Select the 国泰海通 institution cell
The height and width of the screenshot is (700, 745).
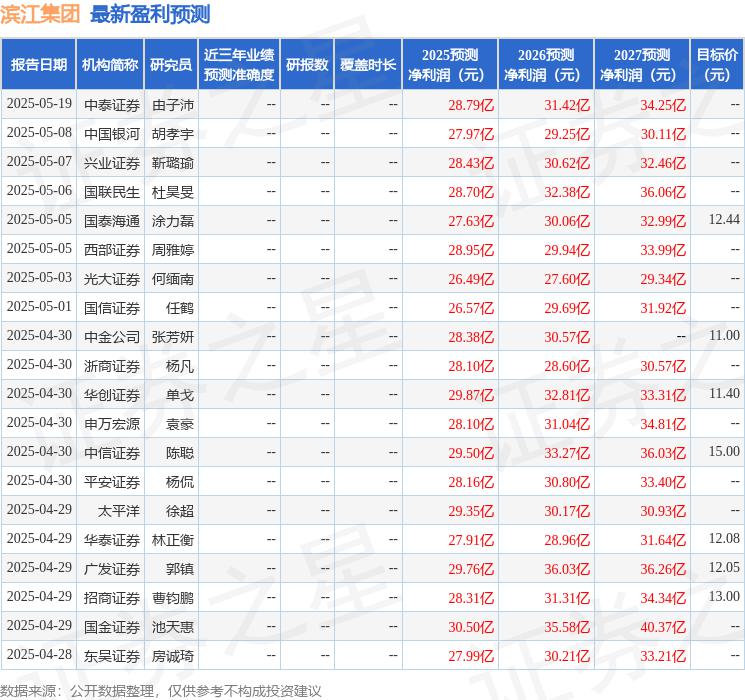point(112,221)
